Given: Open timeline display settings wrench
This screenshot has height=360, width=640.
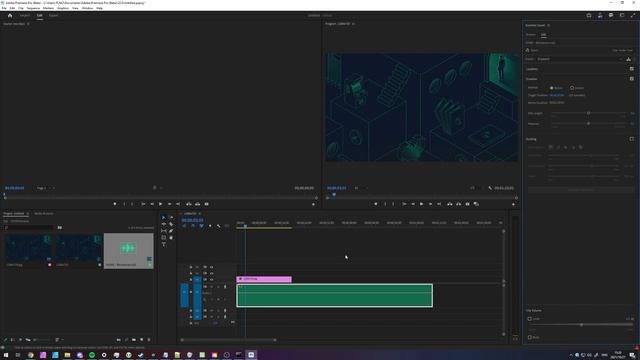Looking at the screenshot, I should (x=219, y=226).
